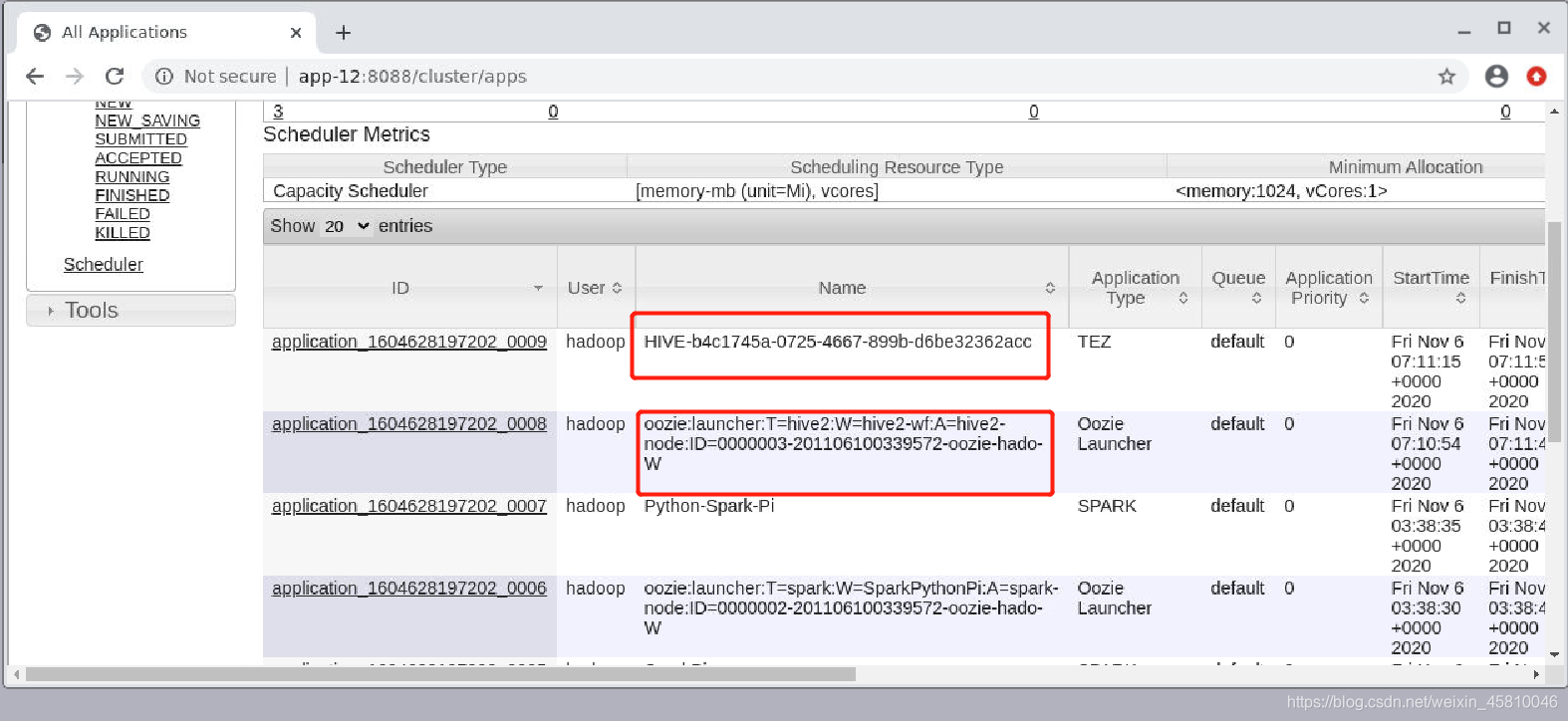
Task: Reload the page with the refresh icon
Action: pyautogui.click(x=115, y=76)
